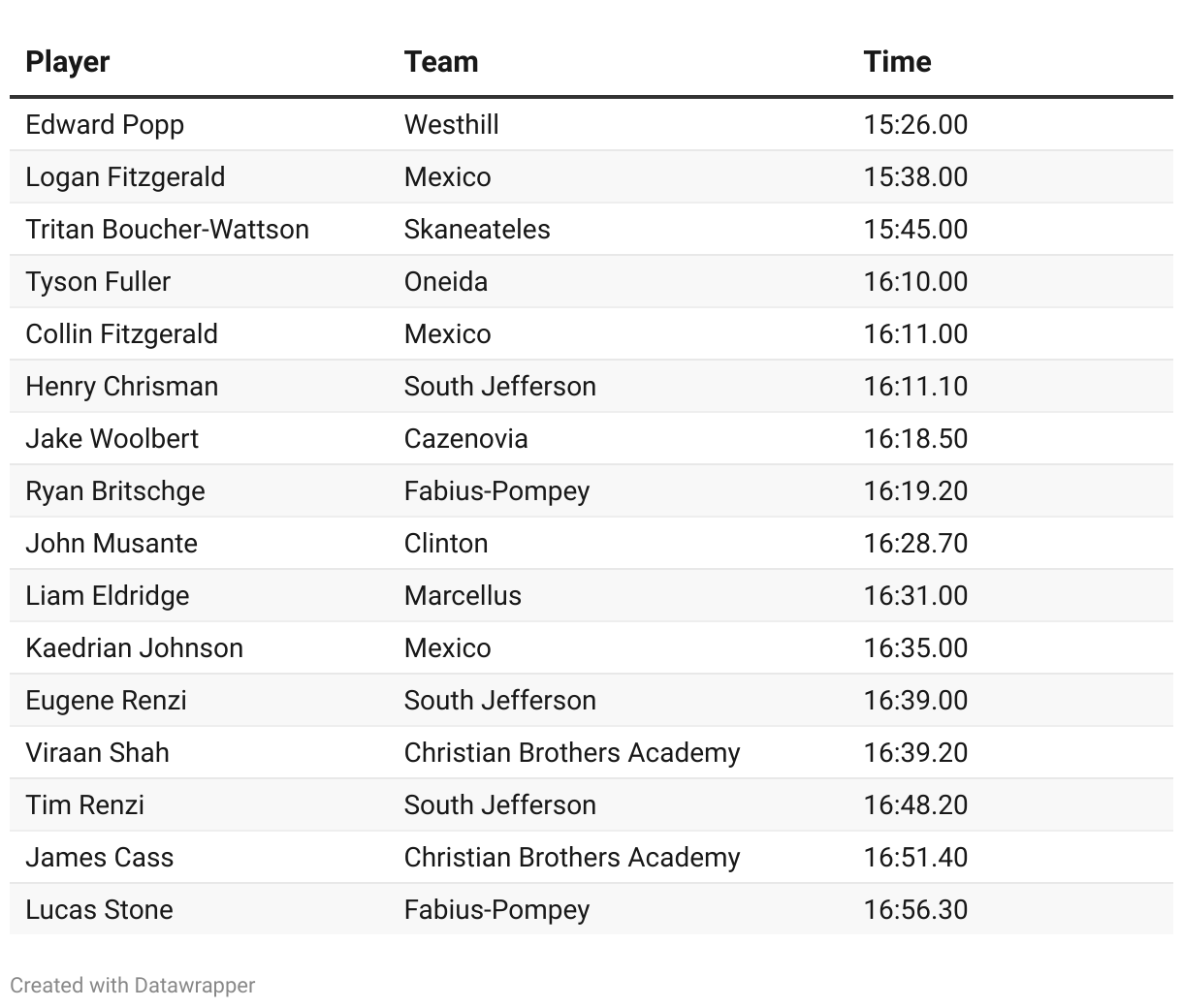
Task: Select the Henry Chrisman player cell
Action: pyautogui.click(x=121, y=387)
